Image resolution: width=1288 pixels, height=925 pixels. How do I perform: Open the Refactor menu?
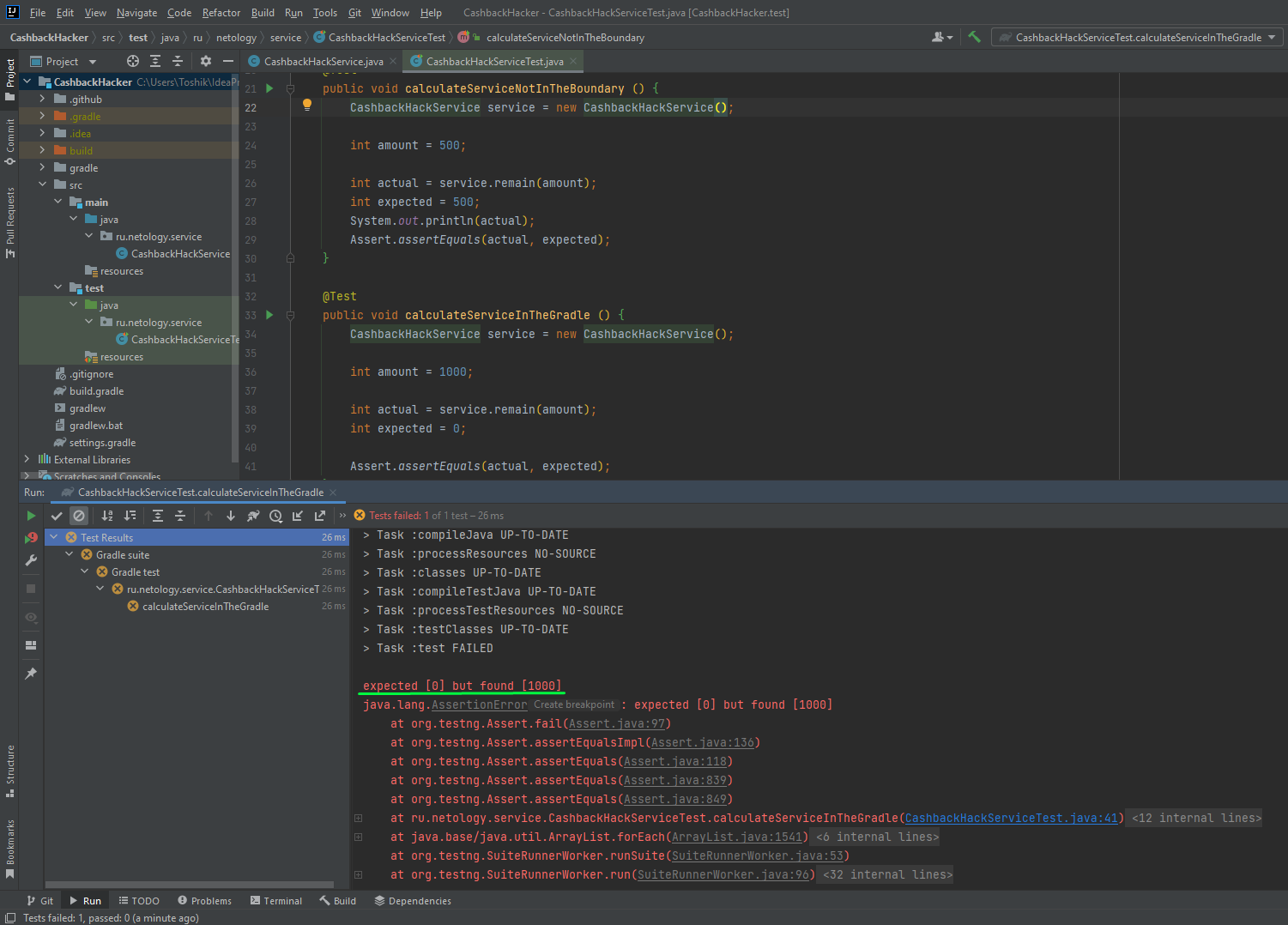coord(221,13)
